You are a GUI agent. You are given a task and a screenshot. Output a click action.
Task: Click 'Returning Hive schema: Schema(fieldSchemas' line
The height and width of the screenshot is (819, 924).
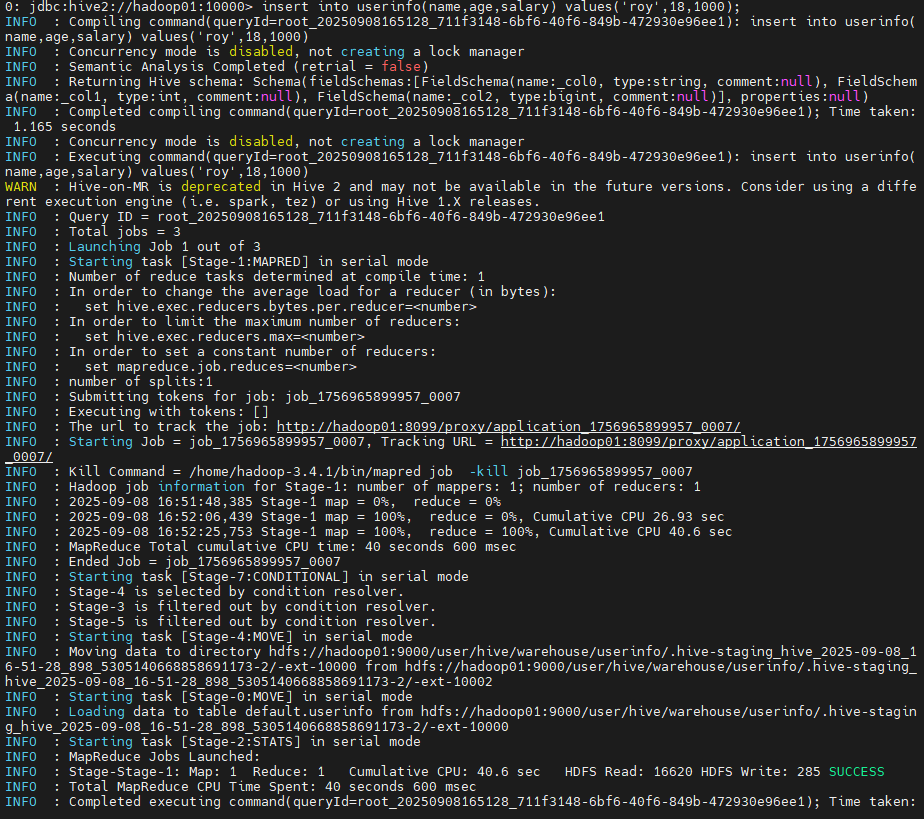tap(461, 90)
